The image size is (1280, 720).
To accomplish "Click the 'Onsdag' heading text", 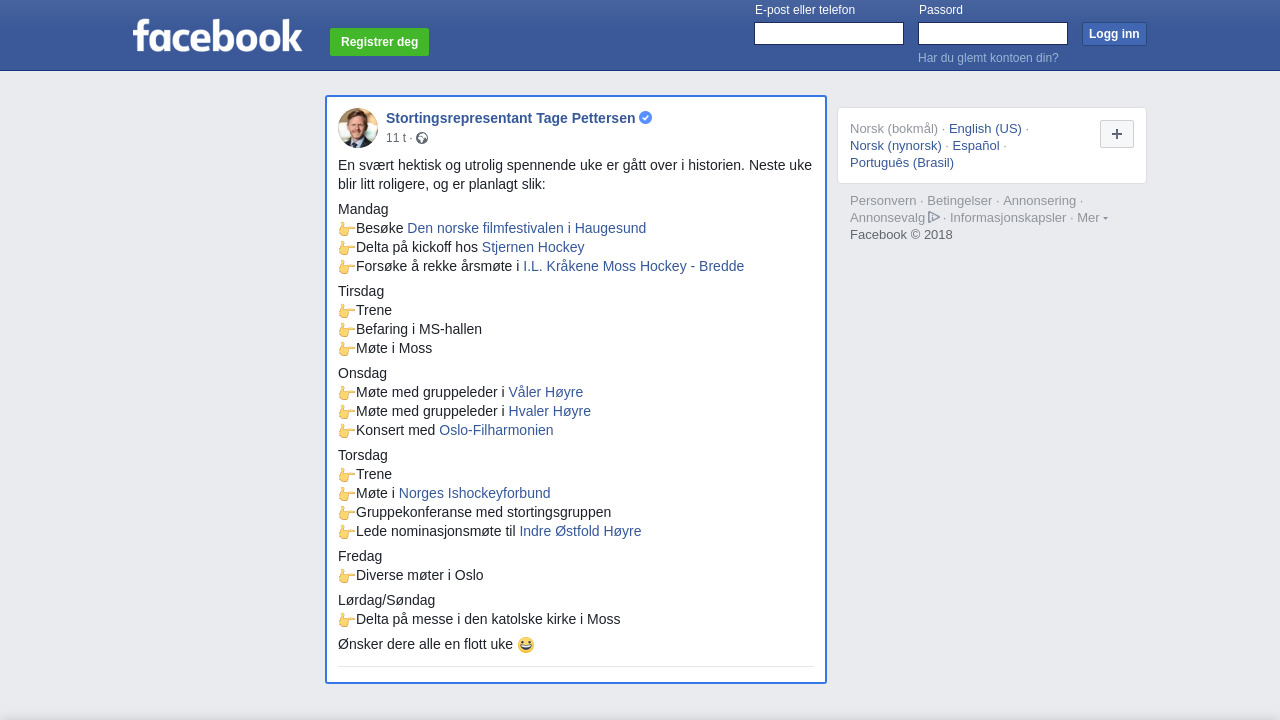I will (362, 373).
